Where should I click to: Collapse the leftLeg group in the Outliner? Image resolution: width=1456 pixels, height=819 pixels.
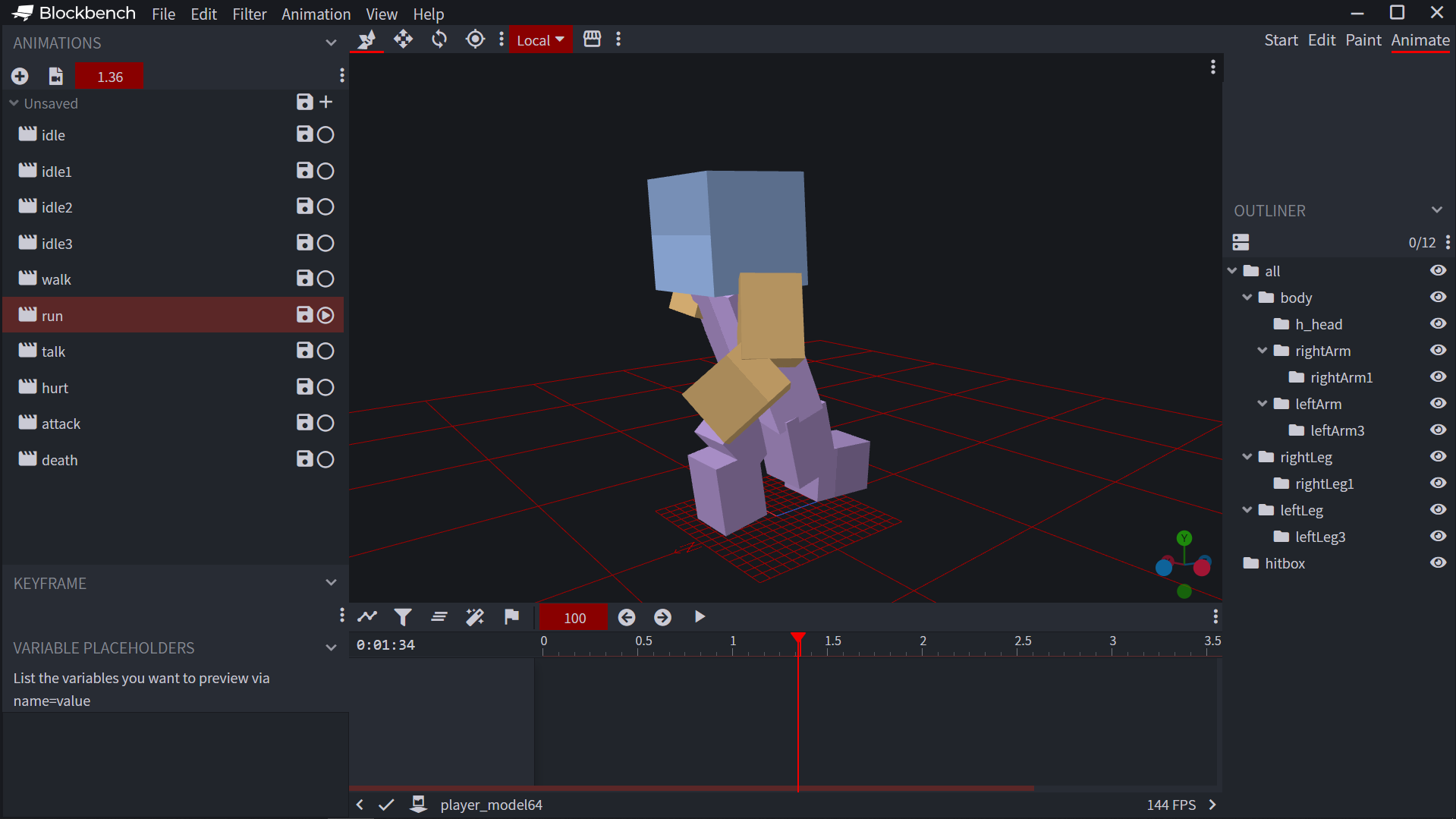(1248, 509)
